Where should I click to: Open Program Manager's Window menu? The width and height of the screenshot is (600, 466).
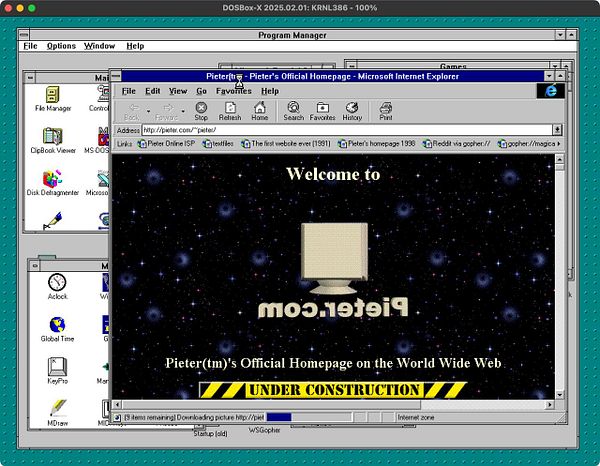click(99, 46)
